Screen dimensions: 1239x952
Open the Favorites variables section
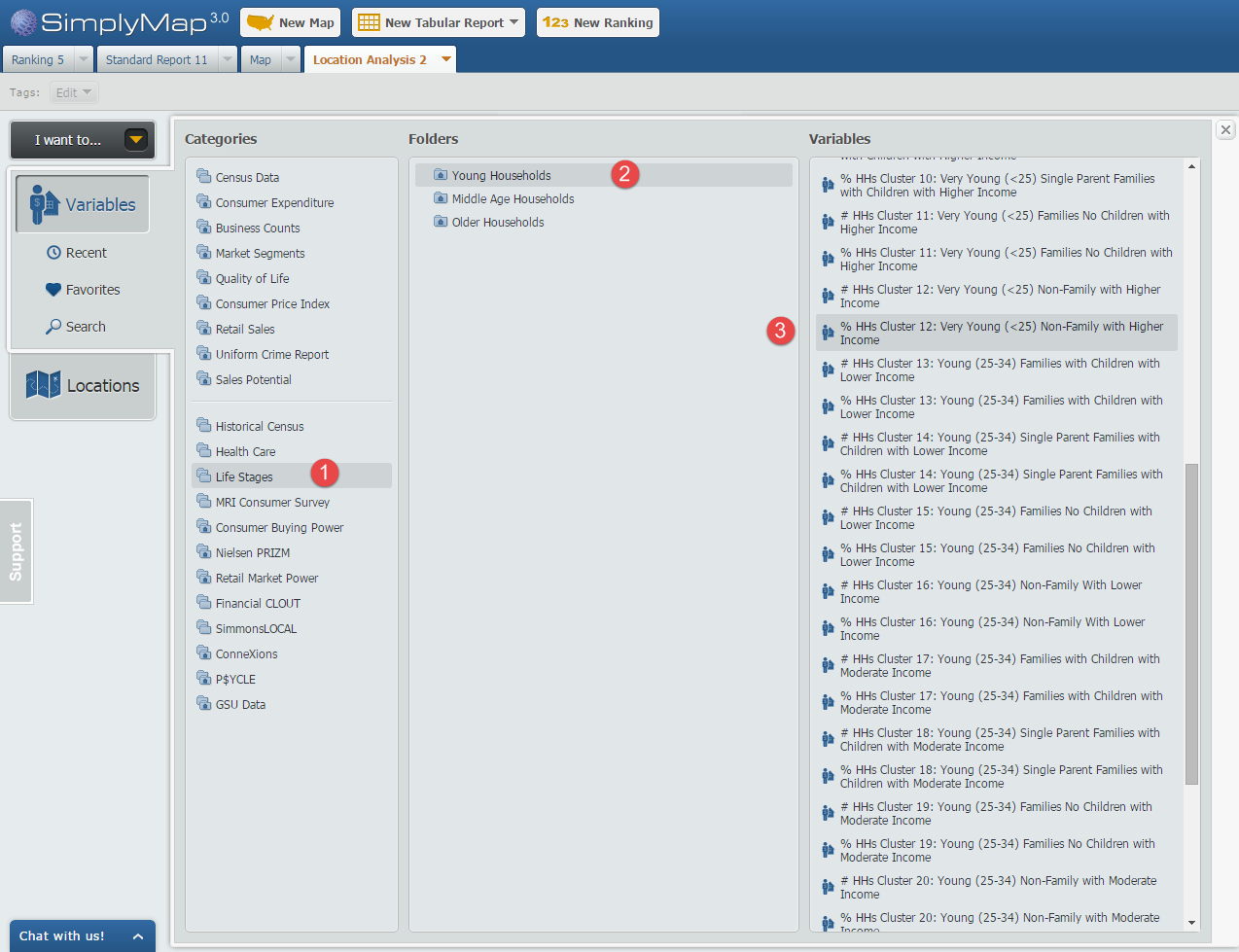click(x=83, y=290)
